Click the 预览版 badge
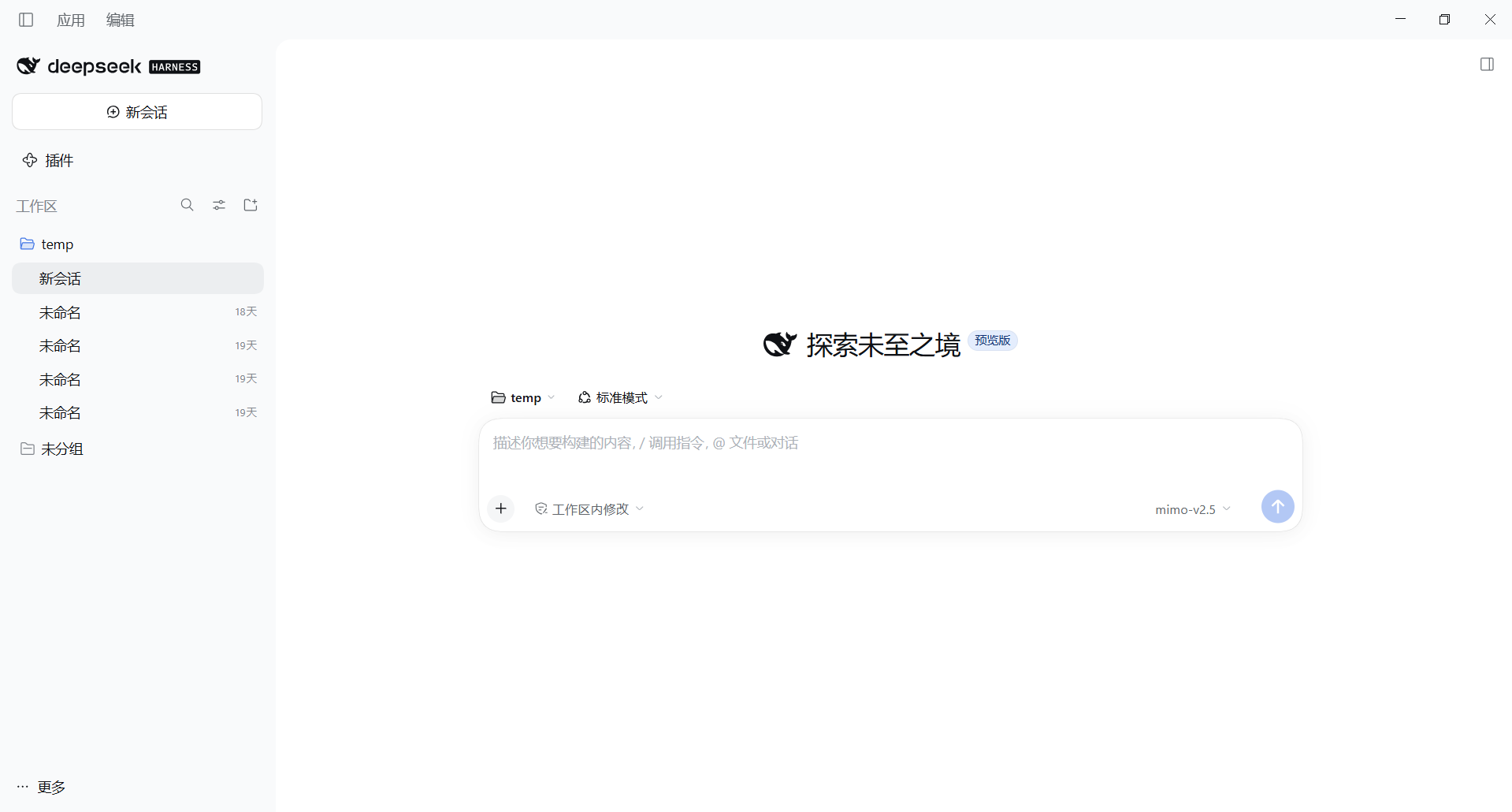Image resolution: width=1512 pixels, height=812 pixels. pos(993,341)
